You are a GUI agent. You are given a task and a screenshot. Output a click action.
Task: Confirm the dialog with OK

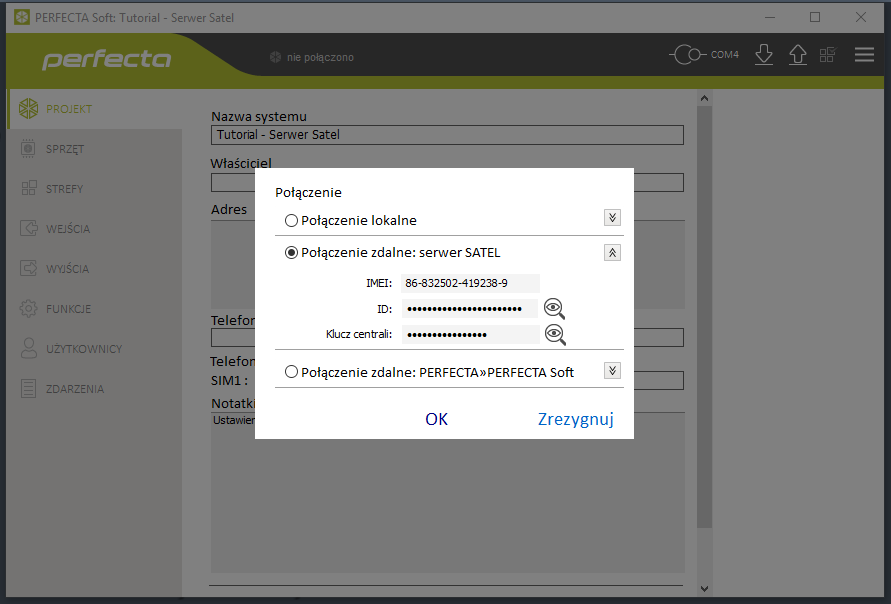(x=436, y=419)
